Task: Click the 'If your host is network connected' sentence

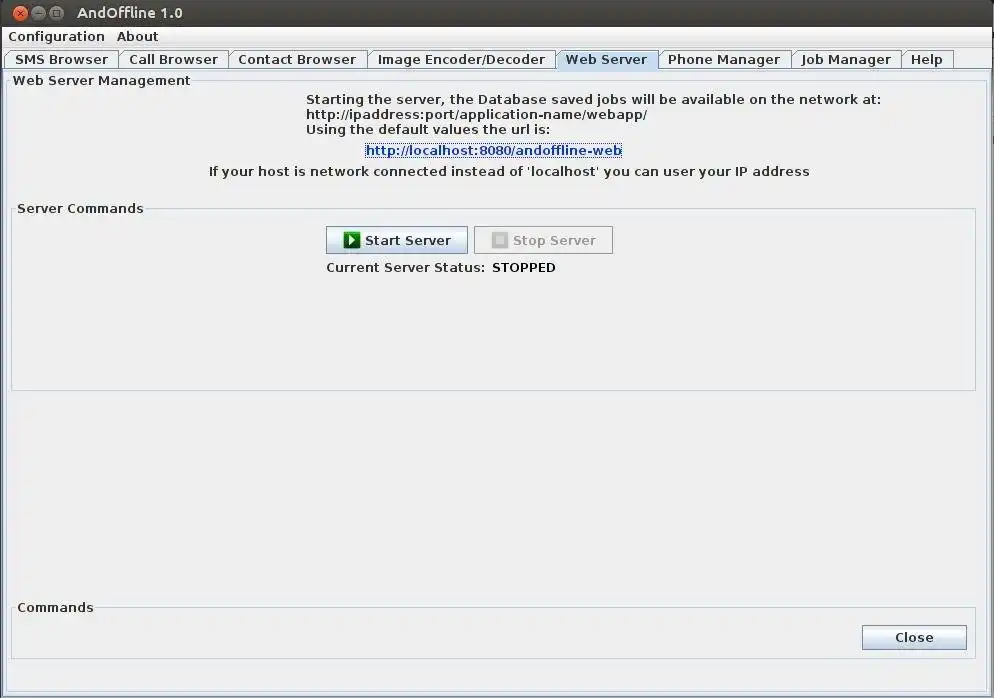Action: click(x=509, y=172)
